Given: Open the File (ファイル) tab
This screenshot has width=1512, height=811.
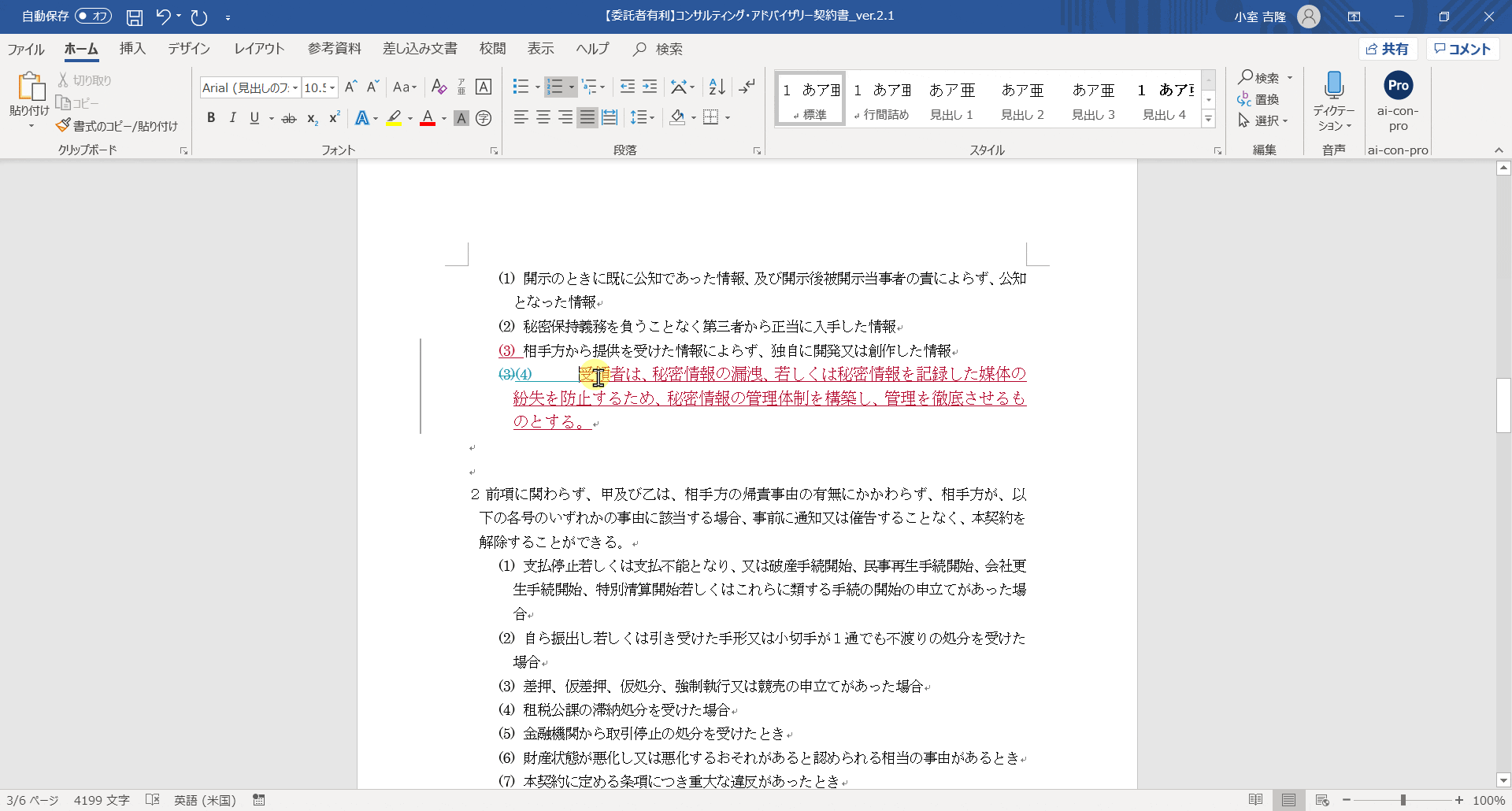Looking at the screenshot, I should point(26,49).
